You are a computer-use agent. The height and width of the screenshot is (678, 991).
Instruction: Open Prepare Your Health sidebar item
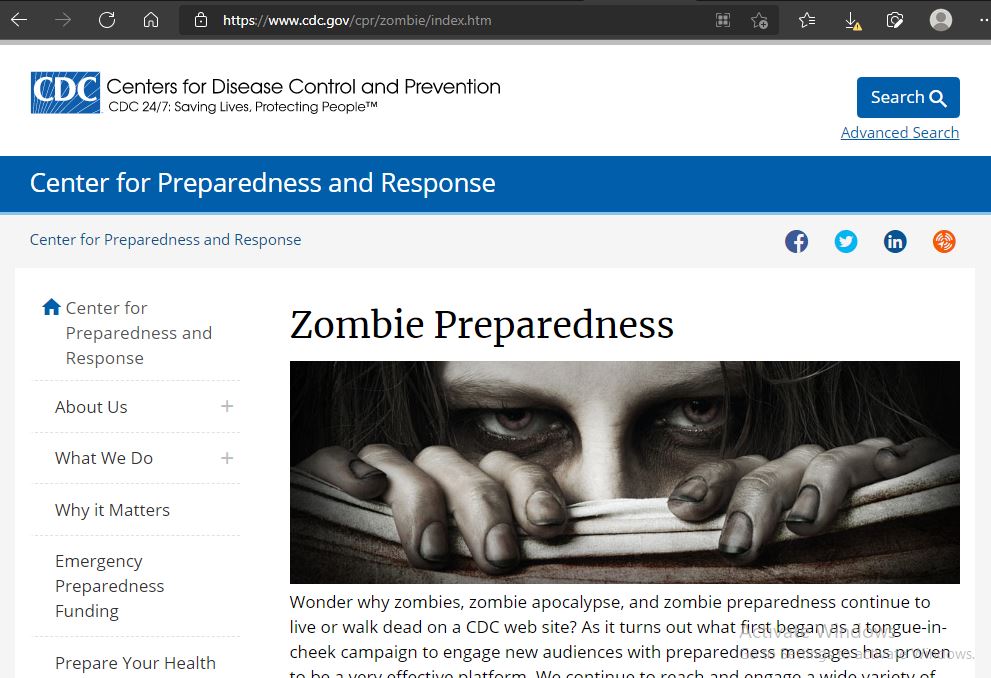point(135,663)
